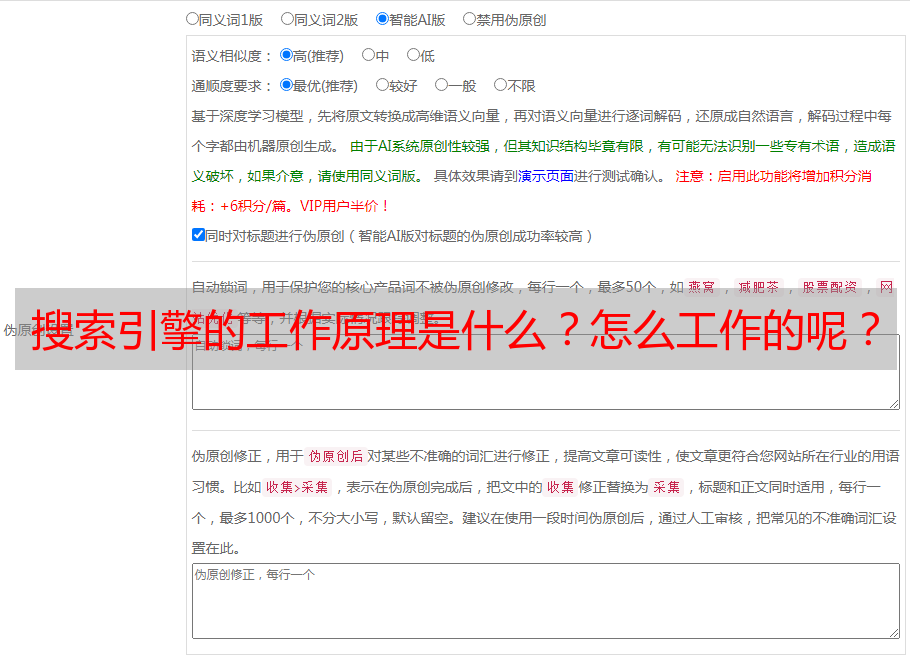Image resolution: width=911 pixels, height=658 pixels.
Task: Choose the 智能AI版 radio option
Action: coord(382,19)
